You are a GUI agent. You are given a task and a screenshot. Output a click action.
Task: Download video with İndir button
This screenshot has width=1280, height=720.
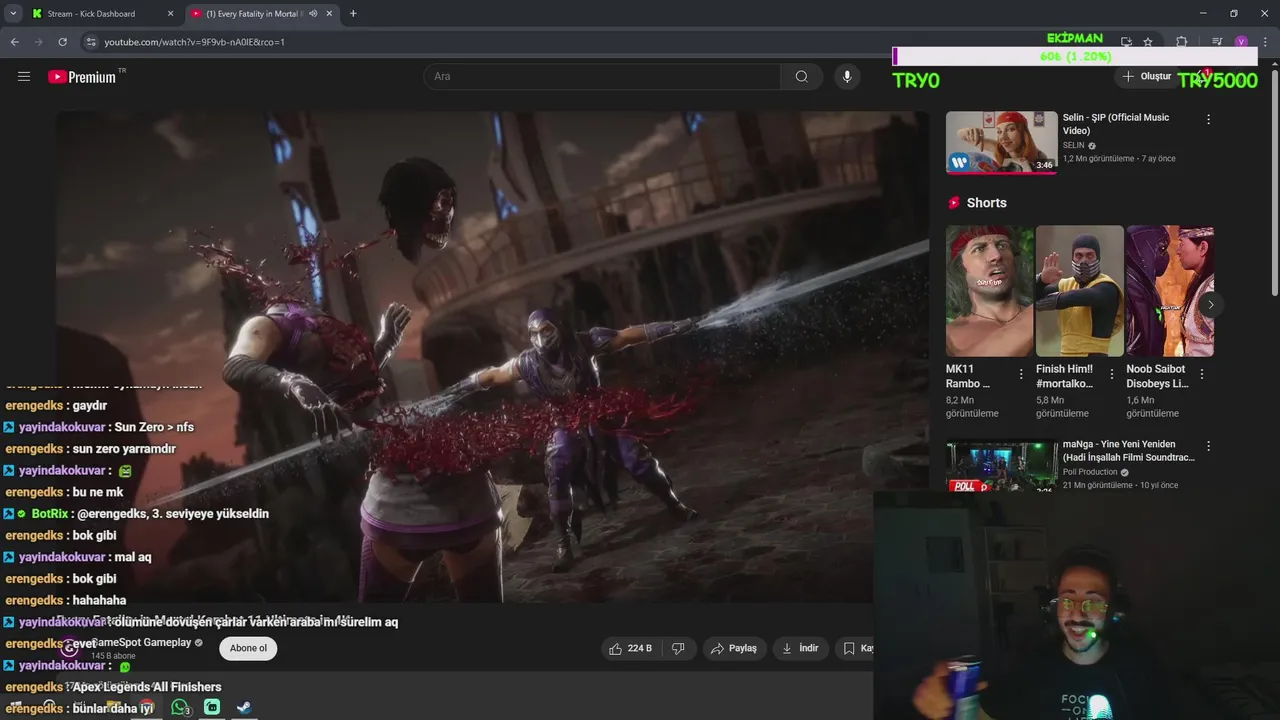coord(800,648)
